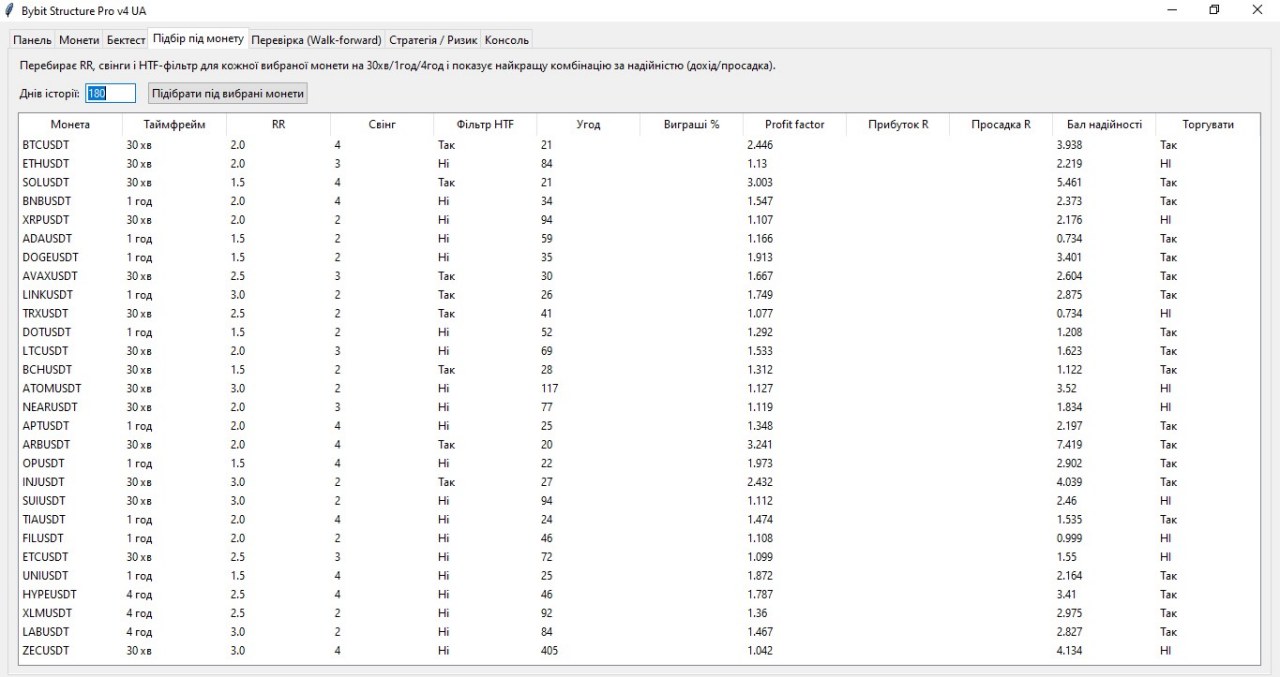Select the LABUSDT row
Screen dimensions: 1280x677
pos(639,632)
